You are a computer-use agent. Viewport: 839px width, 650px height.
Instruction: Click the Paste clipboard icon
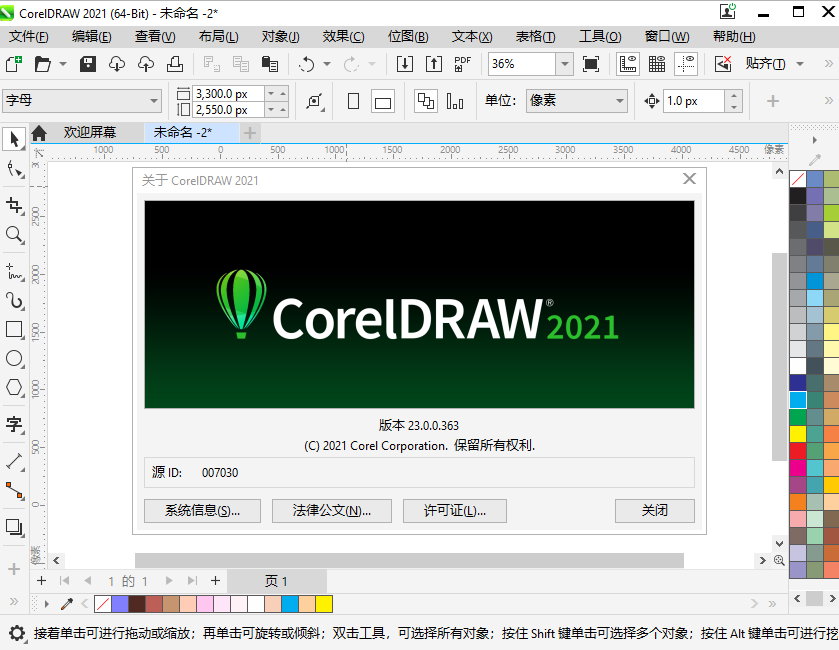coord(270,64)
